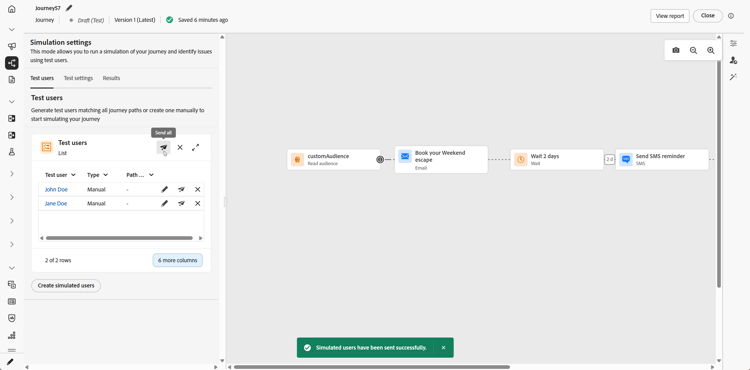Screen dimensions: 750x370
Task: Open Campaigns megaphone icon in sidebar
Action: click(11, 46)
